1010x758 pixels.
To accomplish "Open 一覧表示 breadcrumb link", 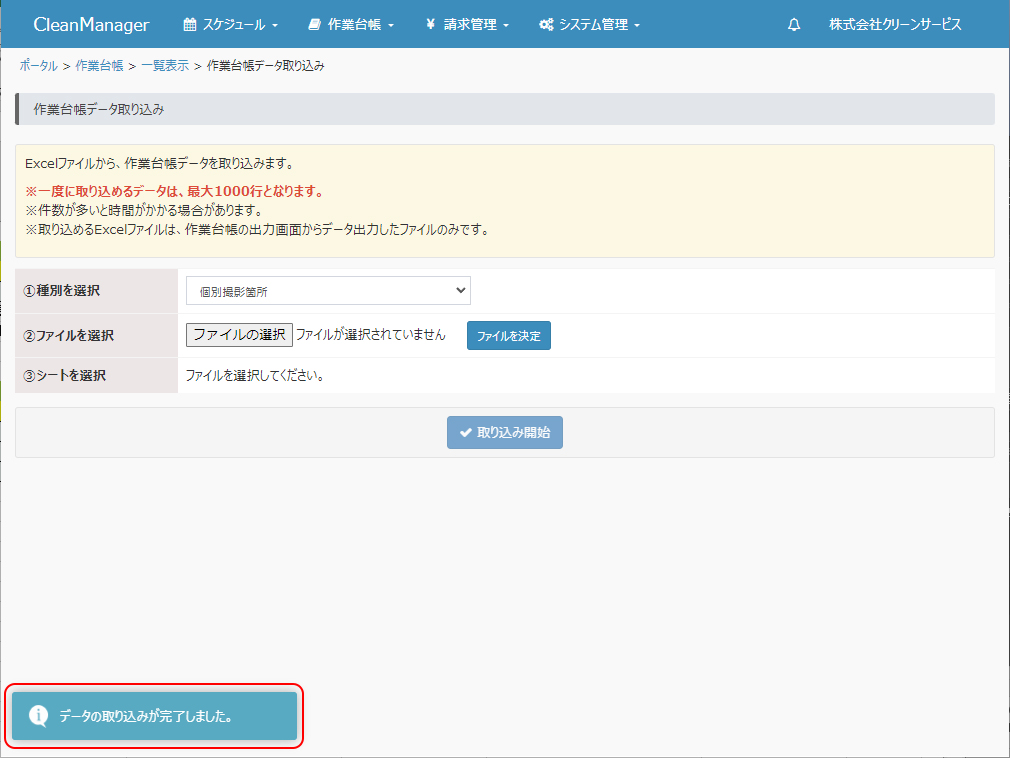I will (x=164, y=66).
